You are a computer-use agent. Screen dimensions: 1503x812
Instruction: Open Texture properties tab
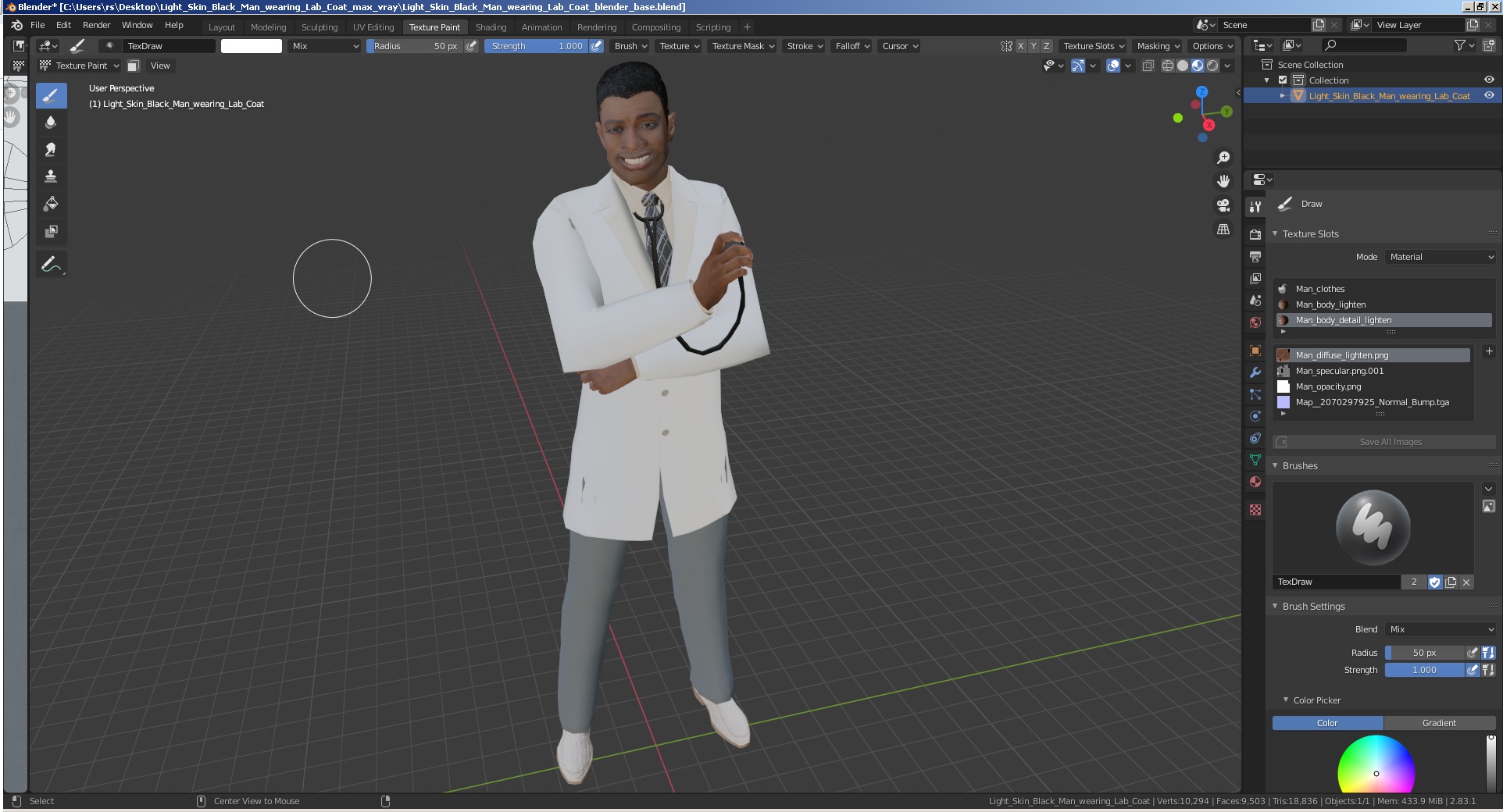(x=1255, y=510)
